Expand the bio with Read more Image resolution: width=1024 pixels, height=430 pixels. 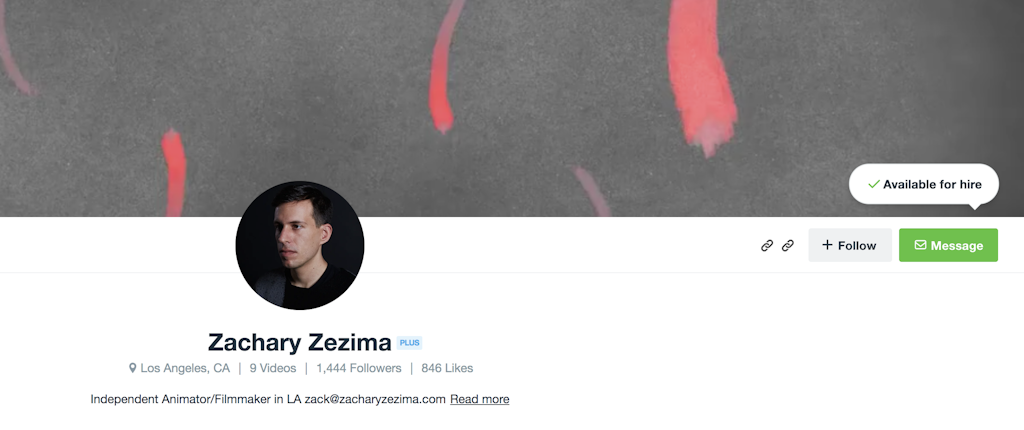tap(479, 399)
